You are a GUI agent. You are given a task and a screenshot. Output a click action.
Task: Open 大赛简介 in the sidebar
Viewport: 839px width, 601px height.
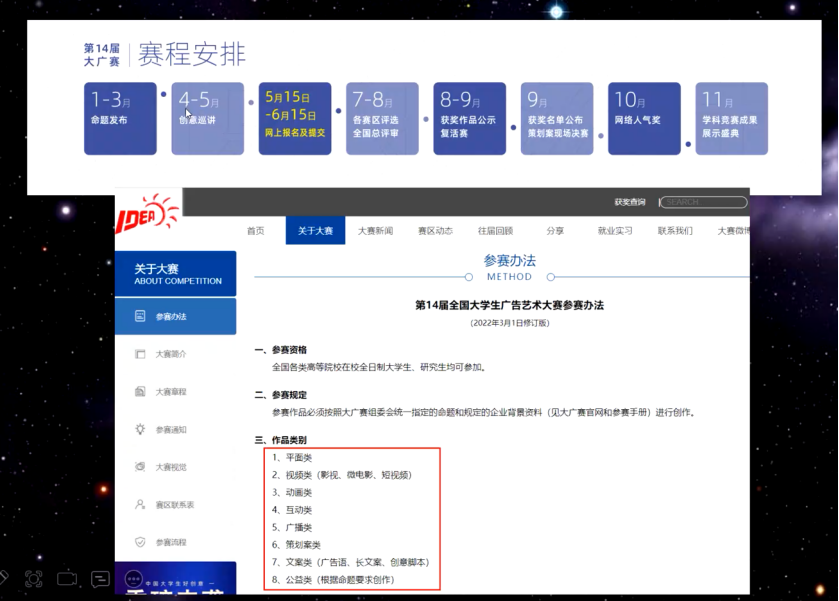171,354
